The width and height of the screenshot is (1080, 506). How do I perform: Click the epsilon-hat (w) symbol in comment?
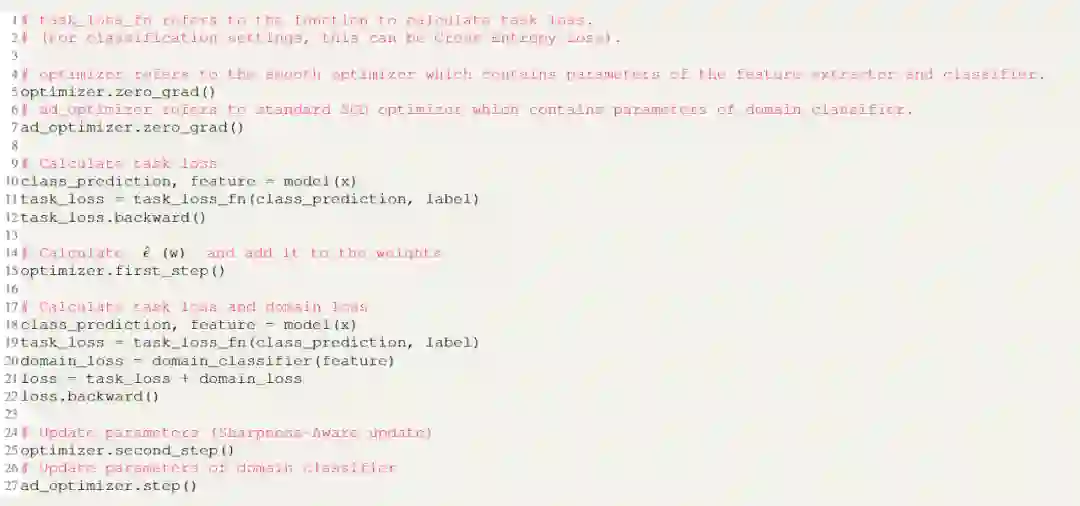click(164, 253)
